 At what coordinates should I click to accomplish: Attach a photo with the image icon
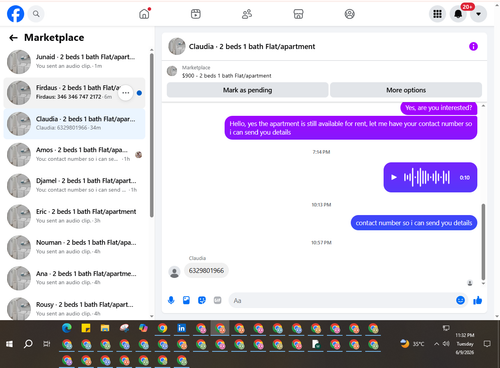coord(186,300)
